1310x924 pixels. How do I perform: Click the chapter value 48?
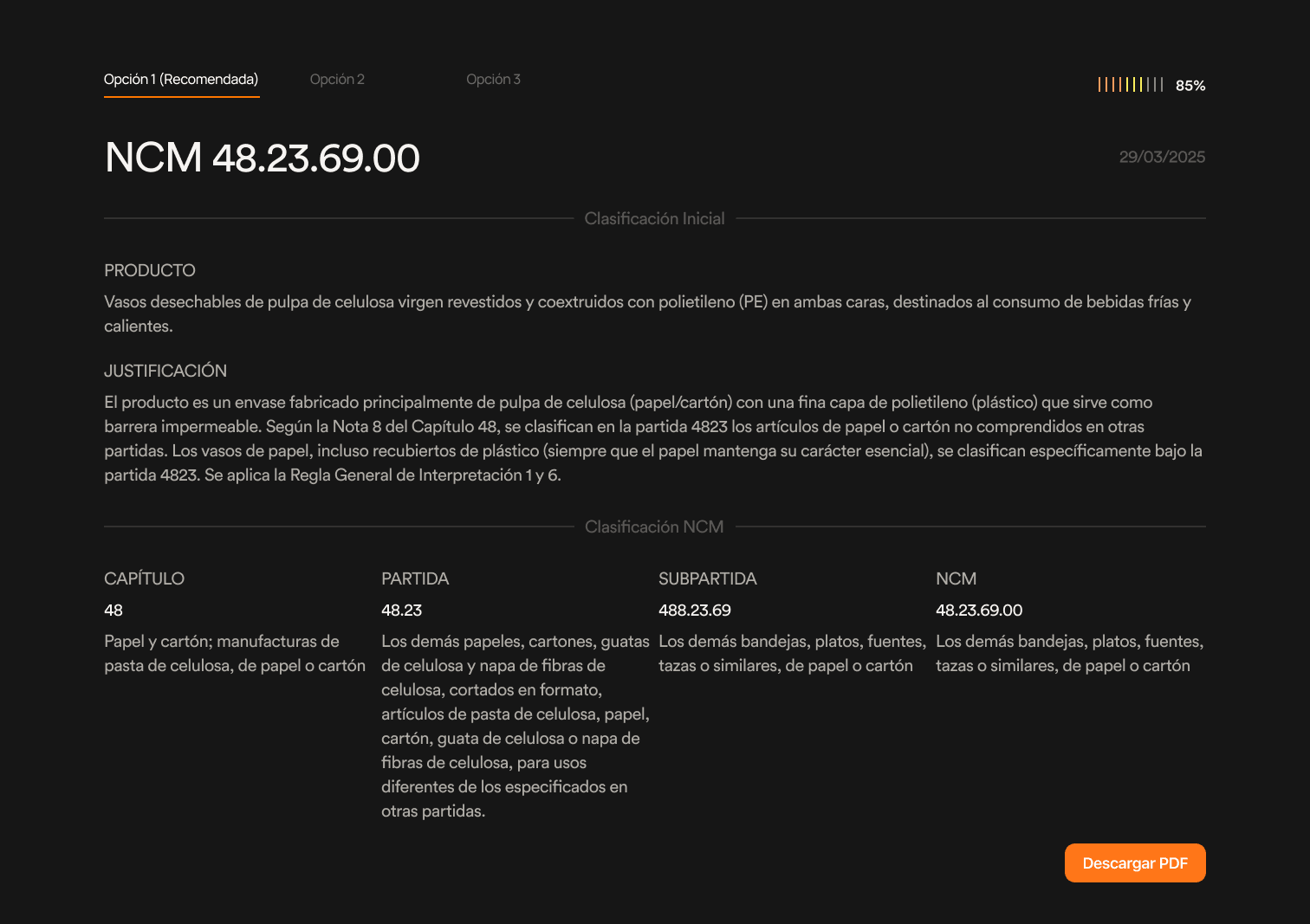113,611
